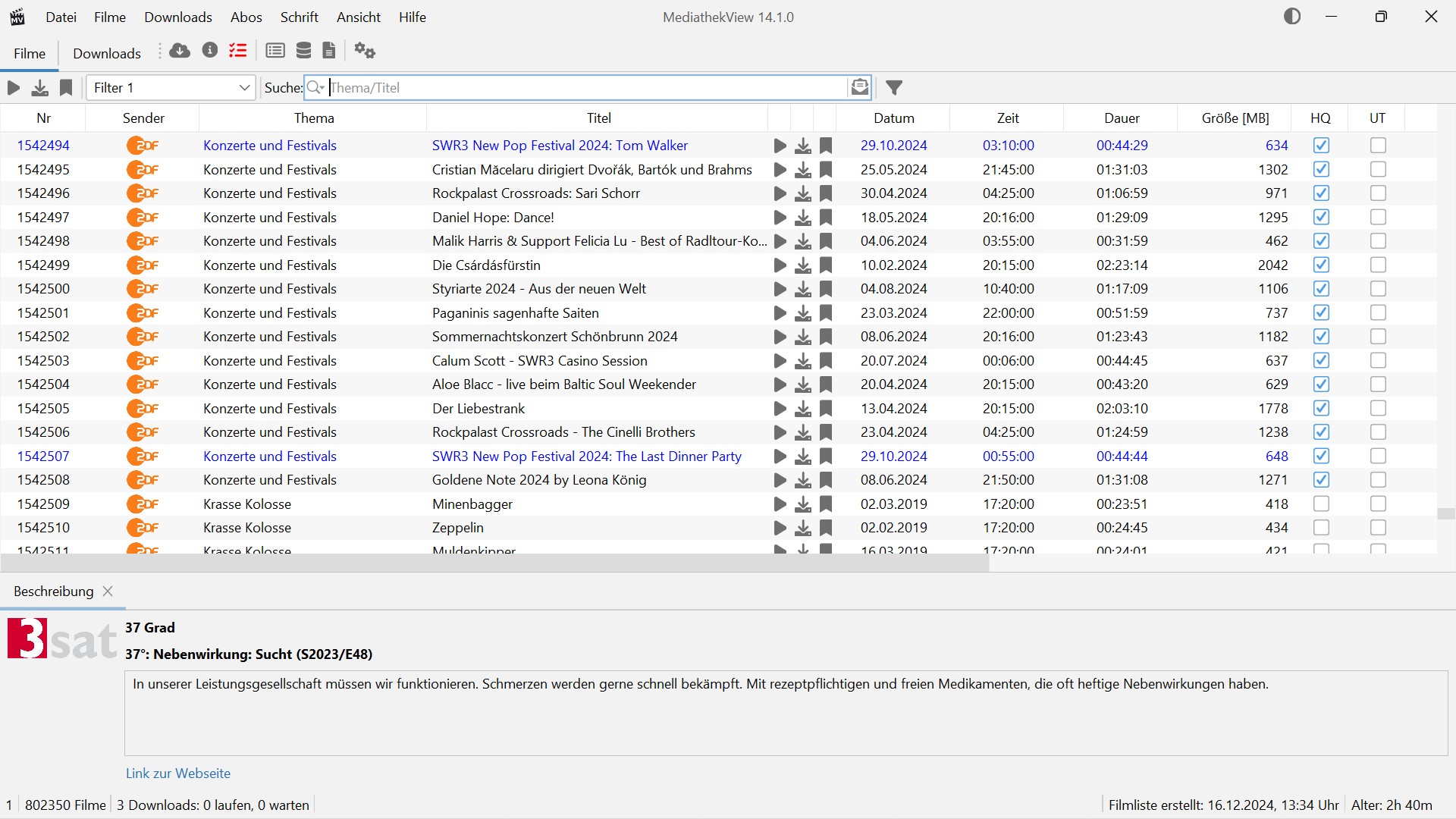The image size is (1456, 819).
Task: Toggle dark mode half-circle icon in title bar
Action: click(1292, 17)
